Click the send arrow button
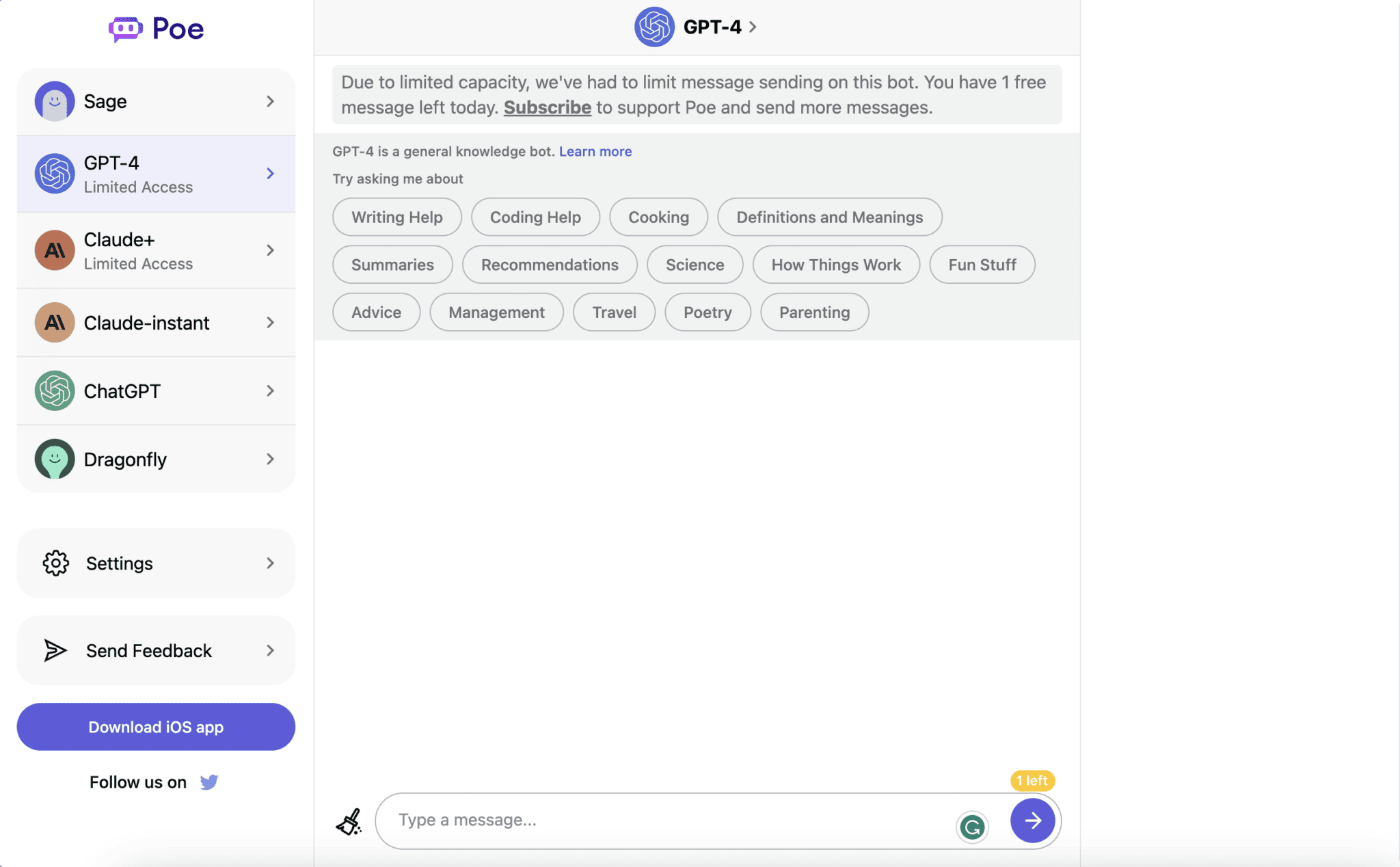This screenshot has width=1400, height=867. pos(1032,821)
